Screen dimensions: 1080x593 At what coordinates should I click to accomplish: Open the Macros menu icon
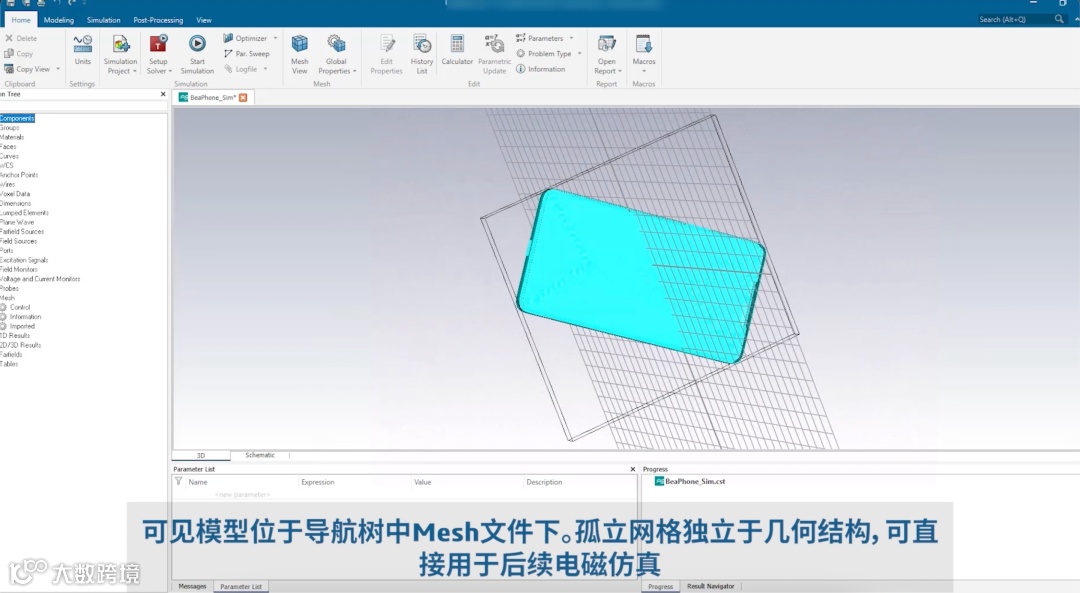(644, 44)
